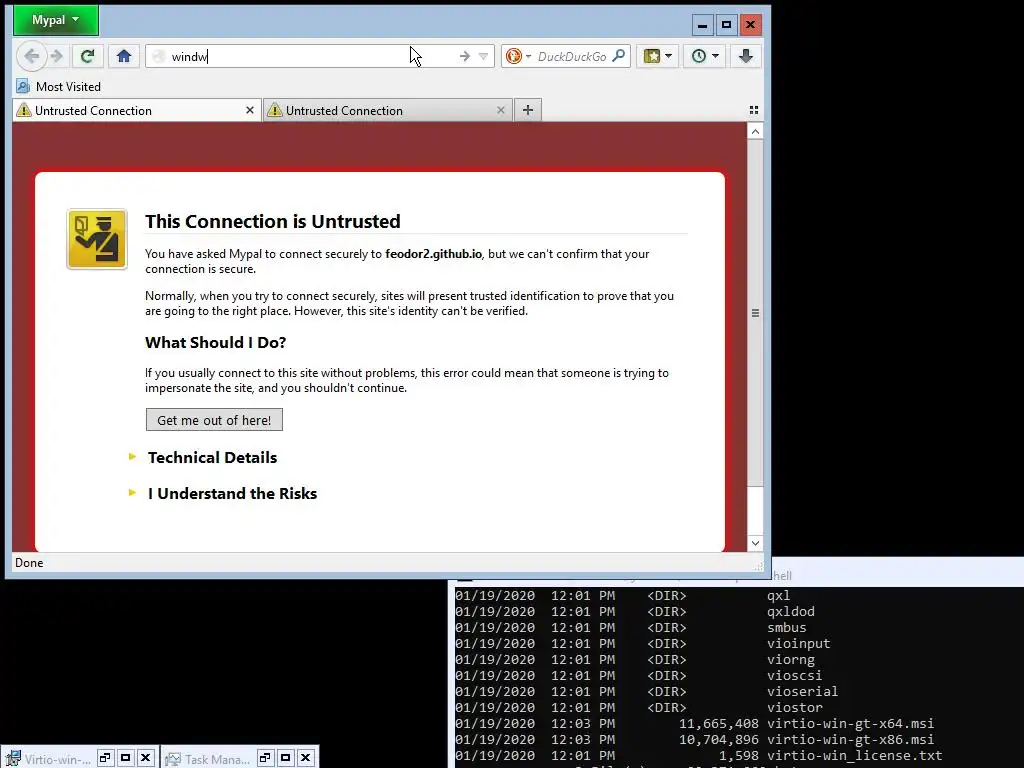The width and height of the screenshot is (1024, 768).
Task: Click 'virtio-win-gt-x64.msi' in the console
Action: click(x=850, y=723)
